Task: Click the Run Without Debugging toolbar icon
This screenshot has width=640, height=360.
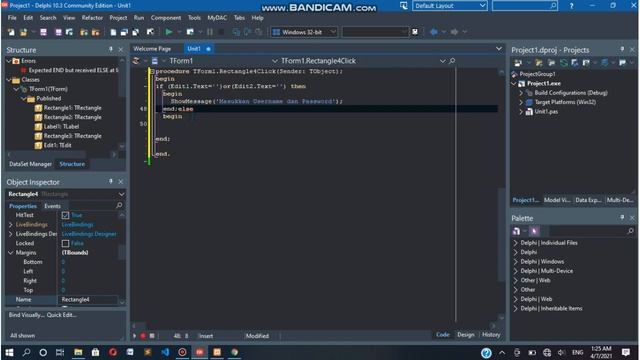Action: 190,32
